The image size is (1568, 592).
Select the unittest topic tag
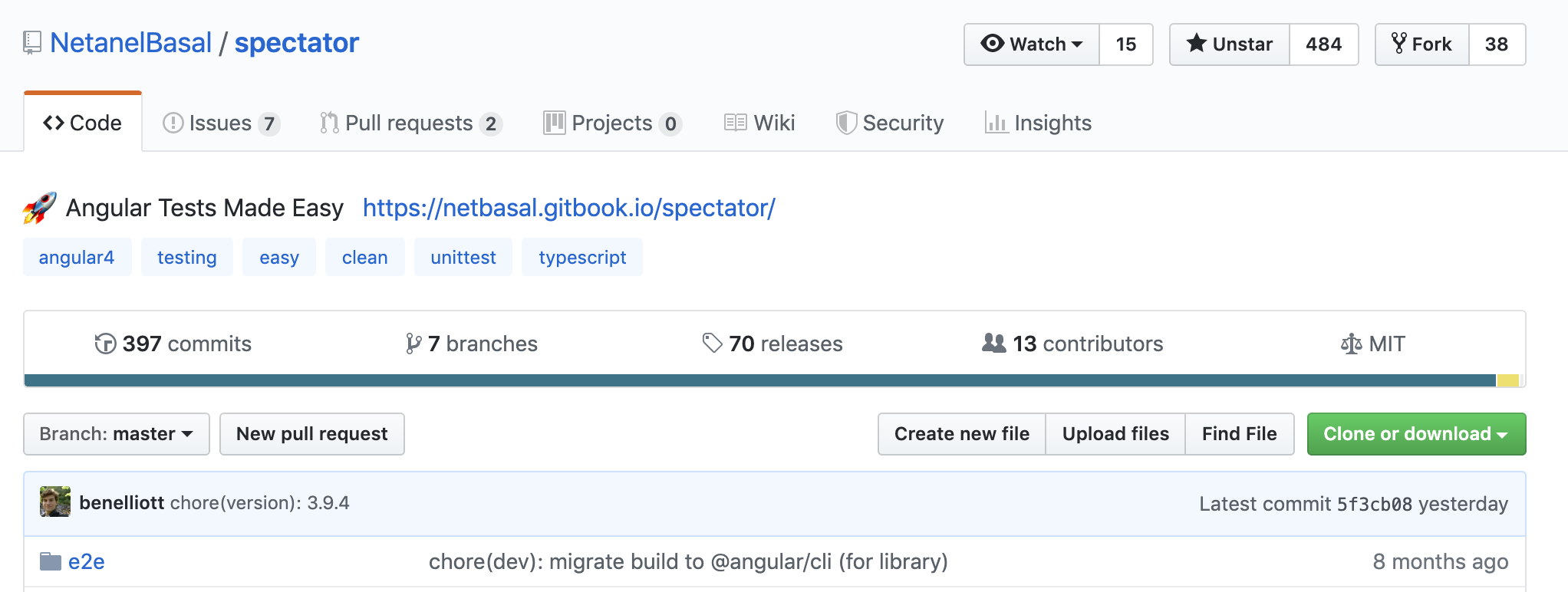click(463, 257)
